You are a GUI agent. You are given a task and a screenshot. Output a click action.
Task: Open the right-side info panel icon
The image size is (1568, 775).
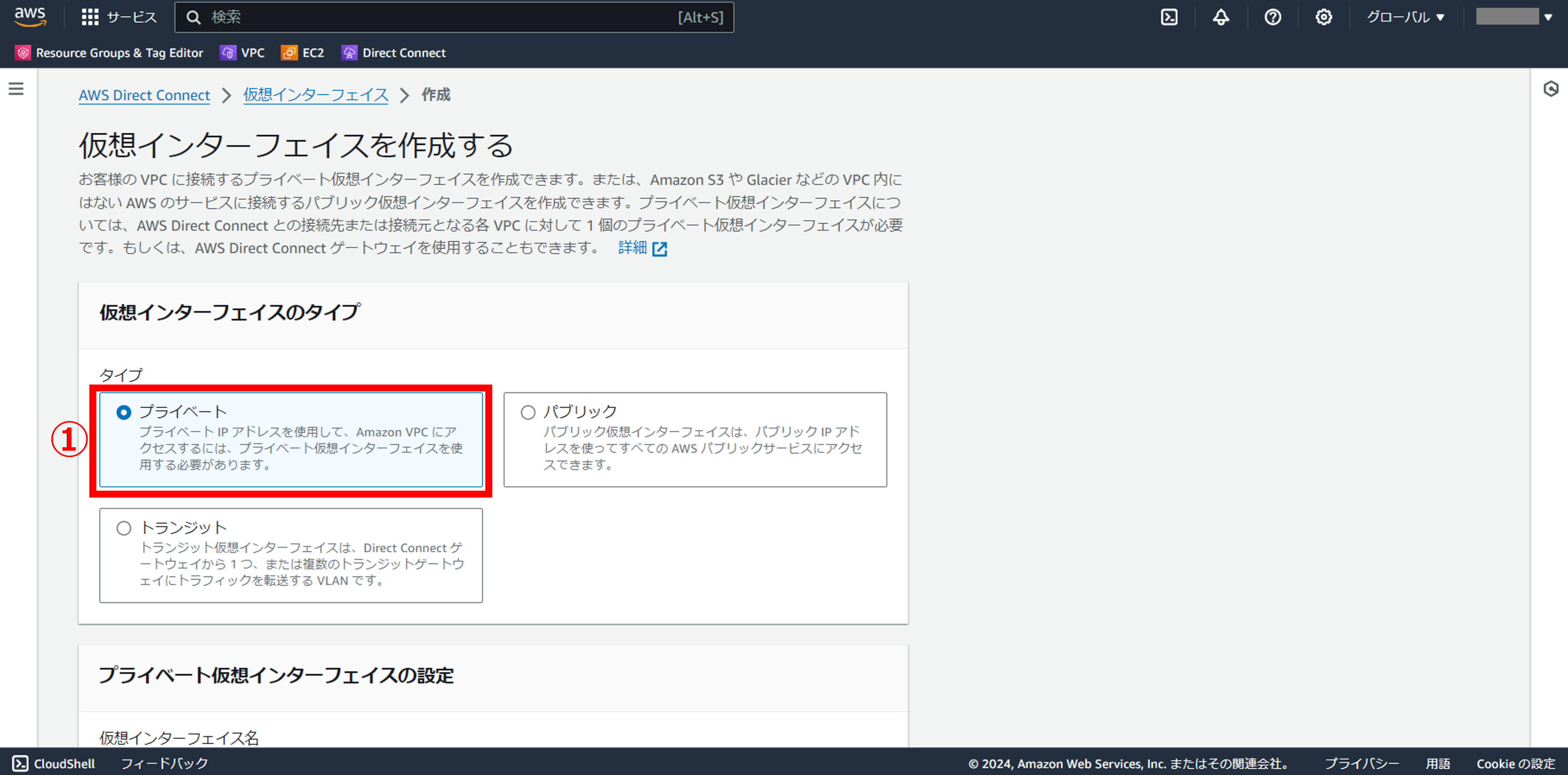1550,89
